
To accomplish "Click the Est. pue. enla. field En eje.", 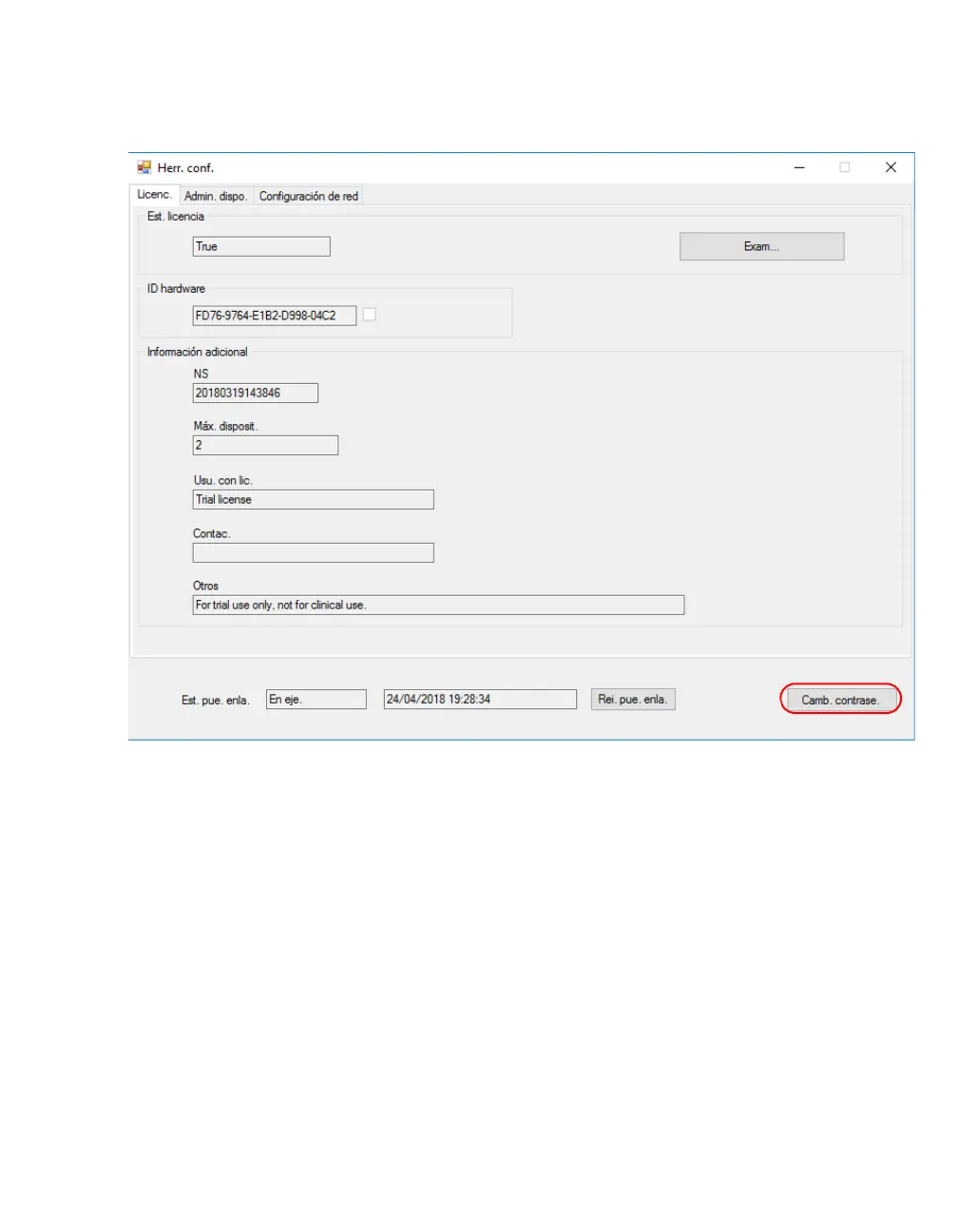I will [316, 700].
